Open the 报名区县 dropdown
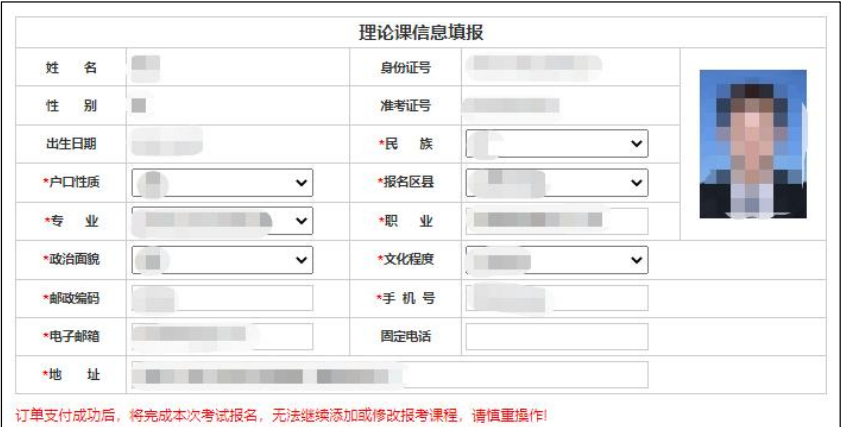 [x=556, y=183]
